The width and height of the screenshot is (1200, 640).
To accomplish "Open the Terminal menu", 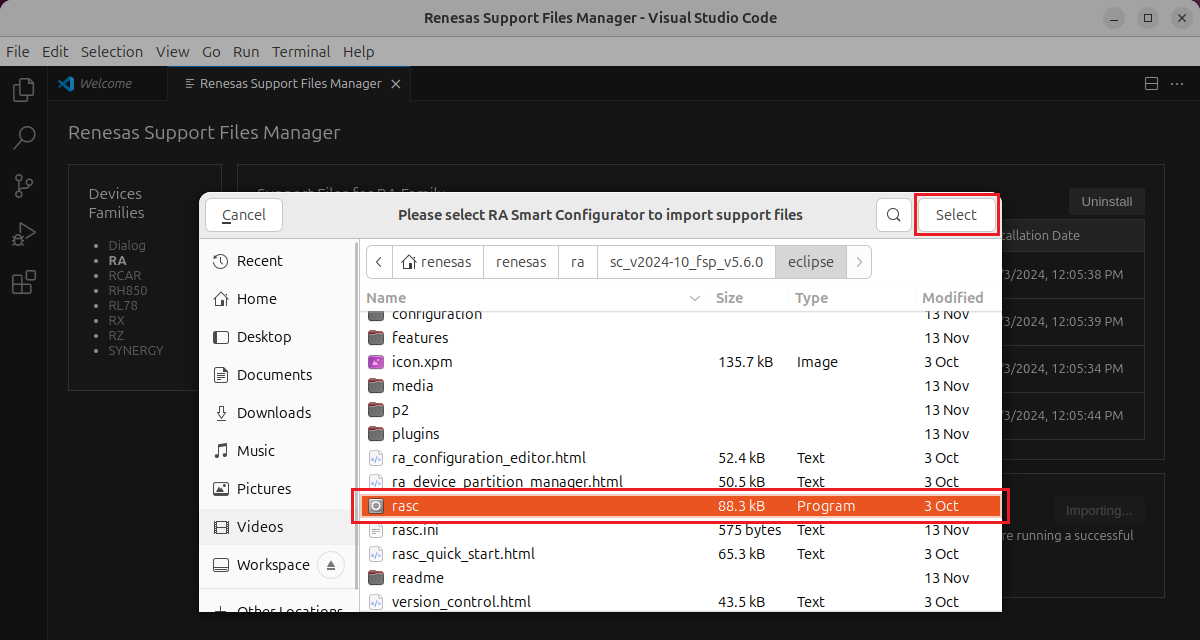I will pyautogui.click(x=301, y=52).
